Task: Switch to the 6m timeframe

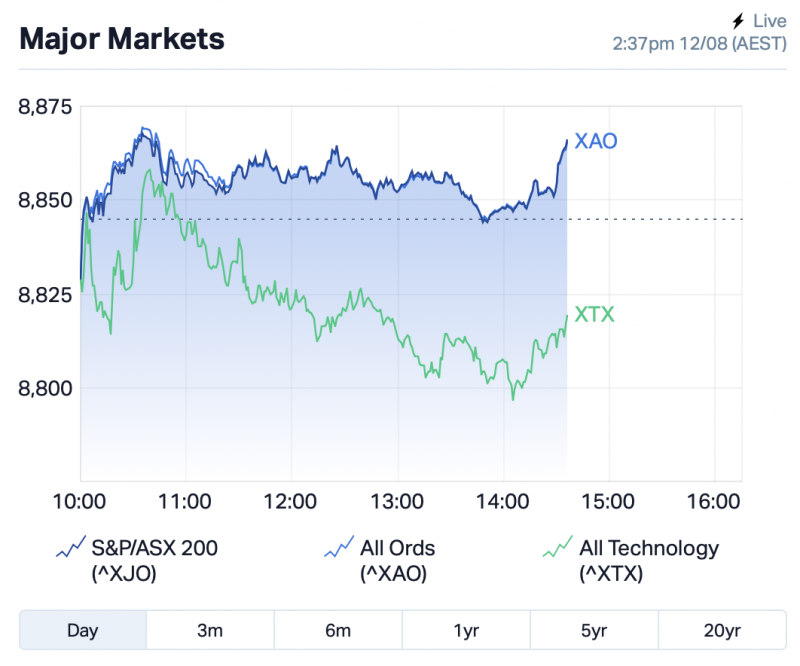Action: [x=338, y=630]
